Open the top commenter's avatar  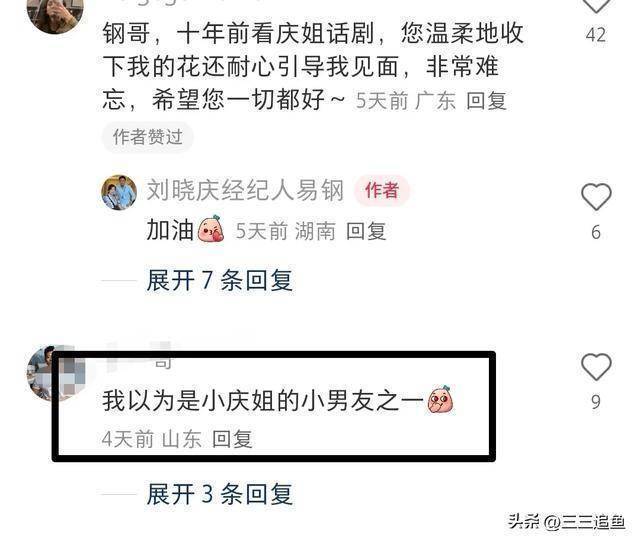click(x=55, y=14)
